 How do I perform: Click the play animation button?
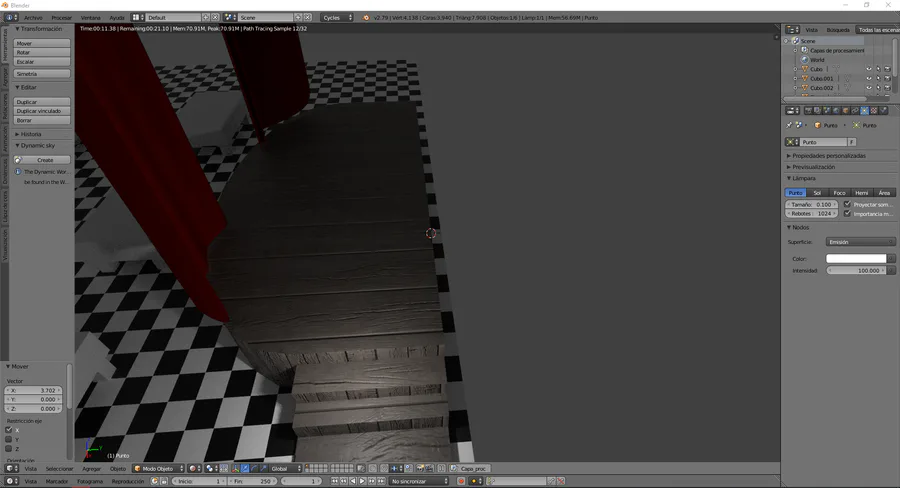(362, 481)
